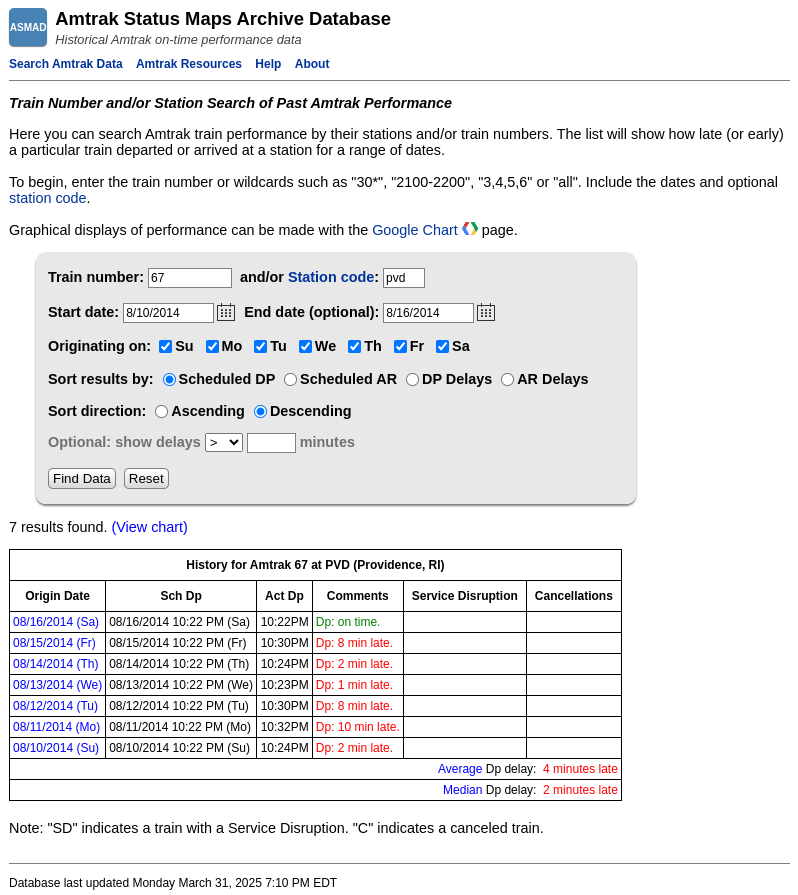The image size is (798, 895).
Task: Click the Reset button
Action: [x=146, y=478]
